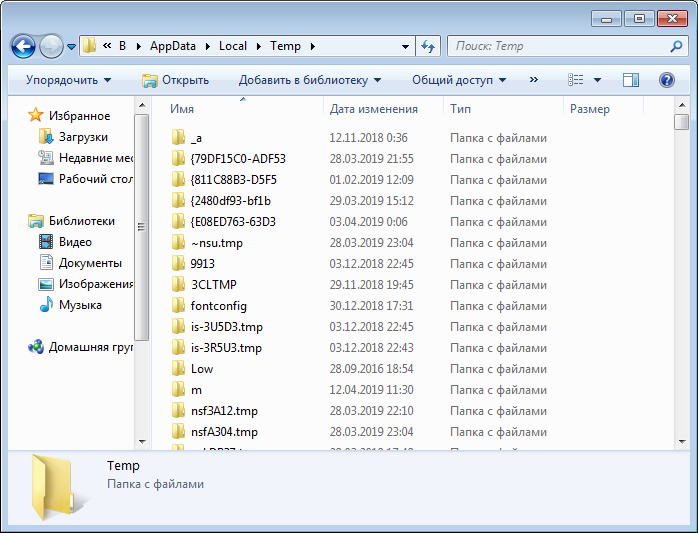This screenshot has width=698, height=533.
Task: Refresh the Temp folder view
Action: (428, 46)
